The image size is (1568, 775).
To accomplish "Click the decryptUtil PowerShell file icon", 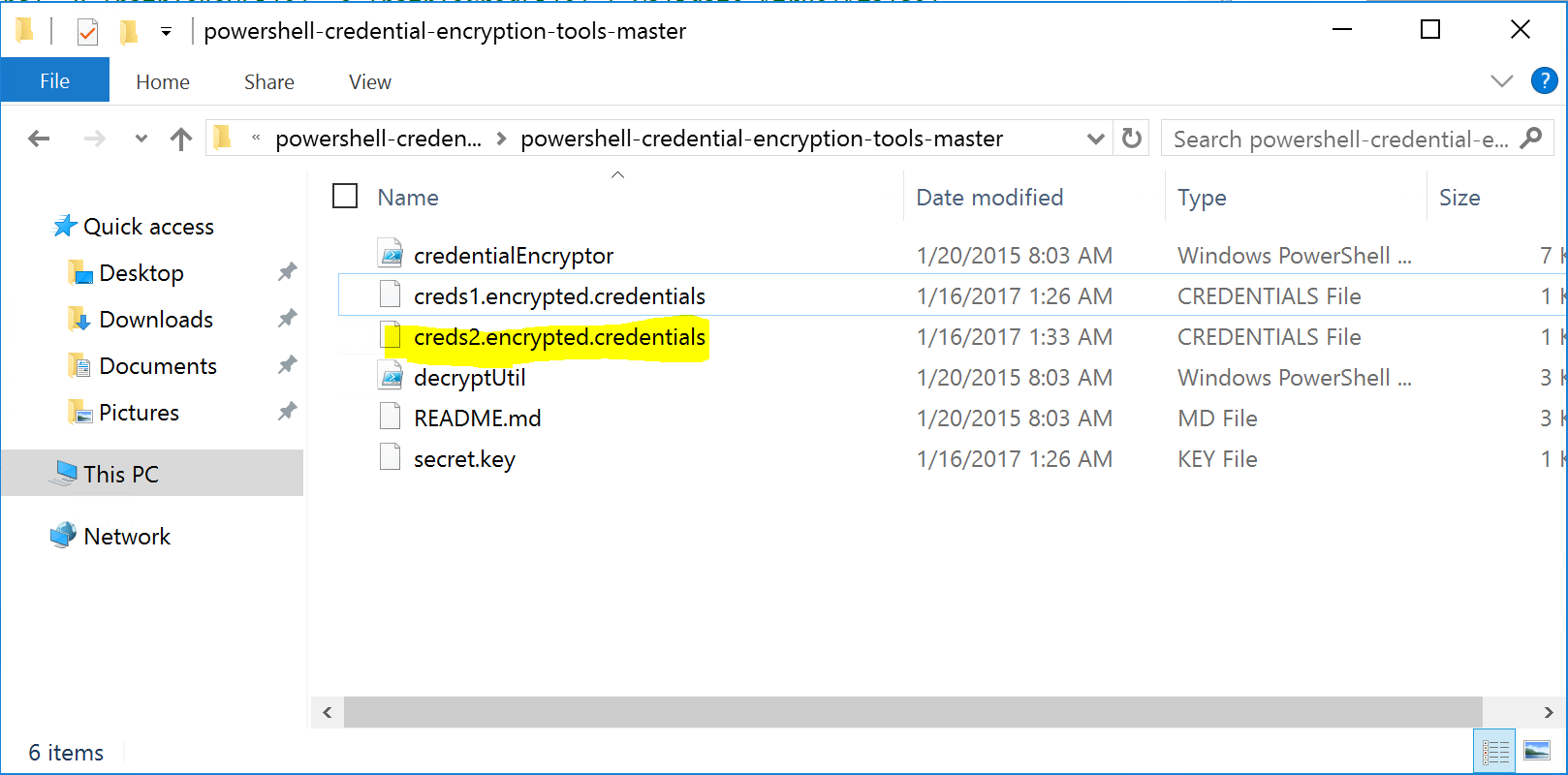I will [x=391, y=377].
